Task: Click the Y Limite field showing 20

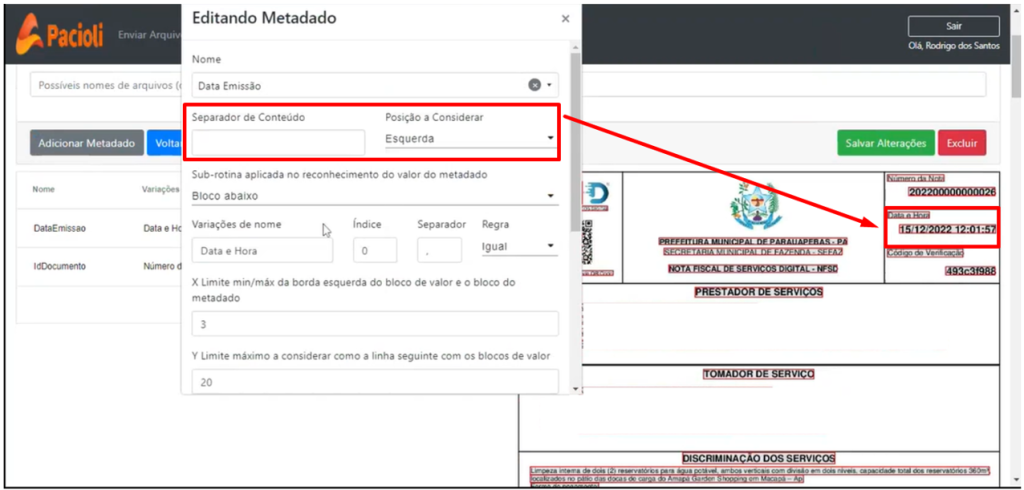Action: [375, 382]
